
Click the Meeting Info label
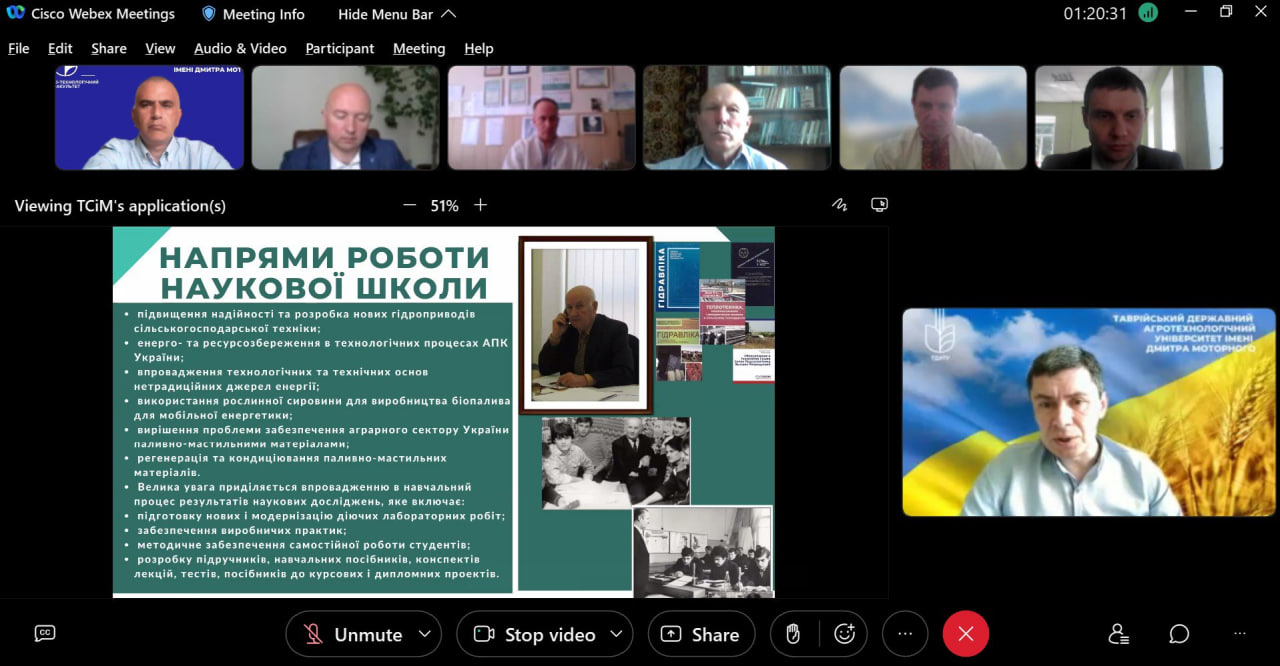pyautogui.click(x=264, y=14)
